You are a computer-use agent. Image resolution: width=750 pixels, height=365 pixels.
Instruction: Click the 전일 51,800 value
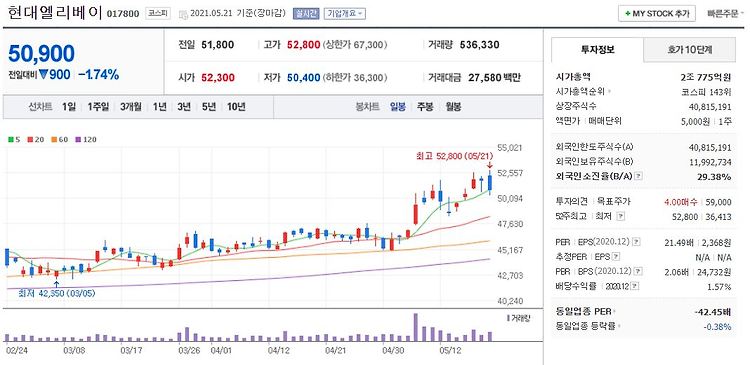pos(218,45)
